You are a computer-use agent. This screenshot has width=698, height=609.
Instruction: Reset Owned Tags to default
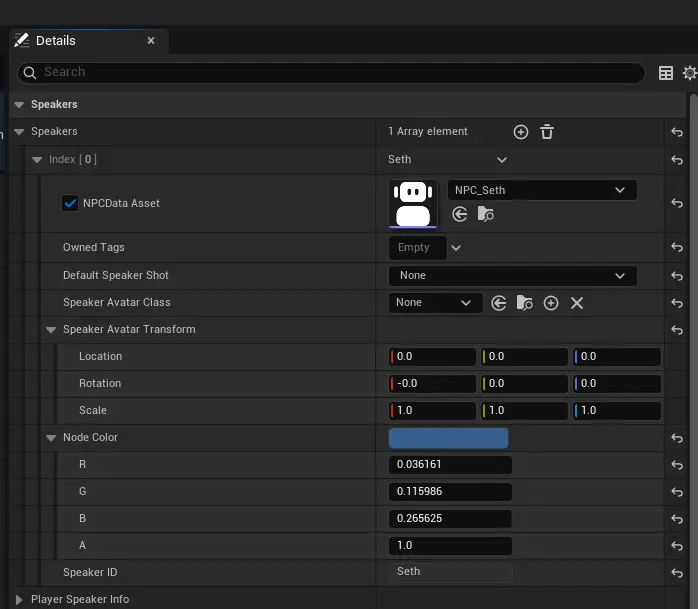[677, 247]
